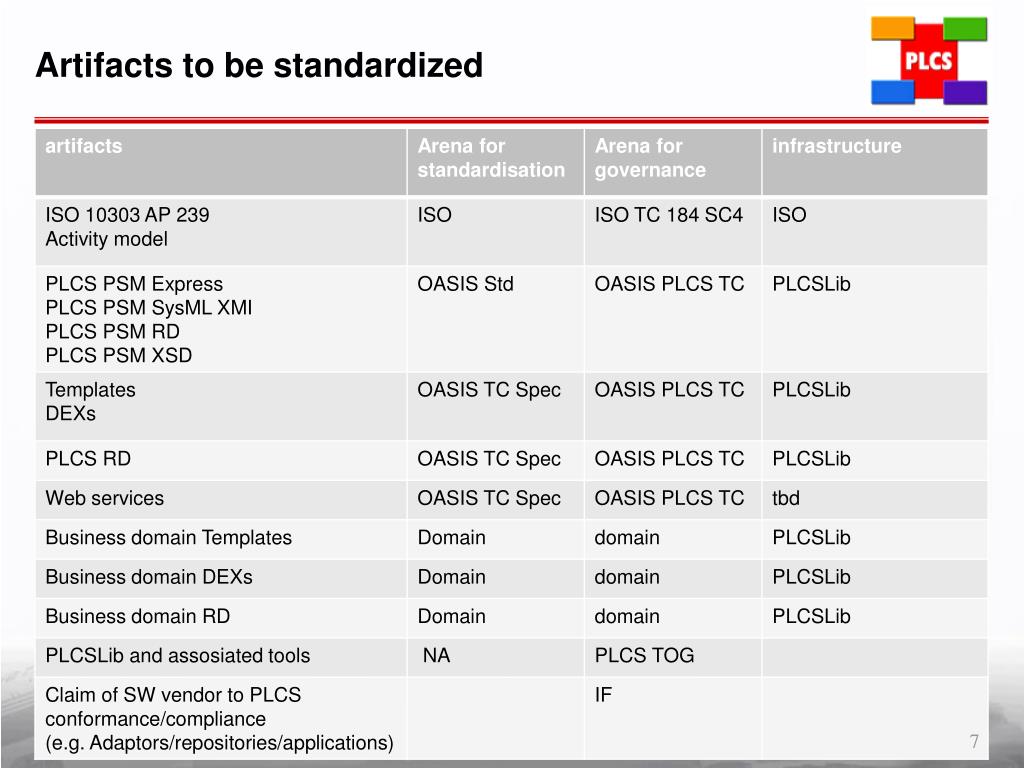Click "PLCSLib" in the PLCS PSM row
Screen dimensions: 1024x768
coord(811,284)
